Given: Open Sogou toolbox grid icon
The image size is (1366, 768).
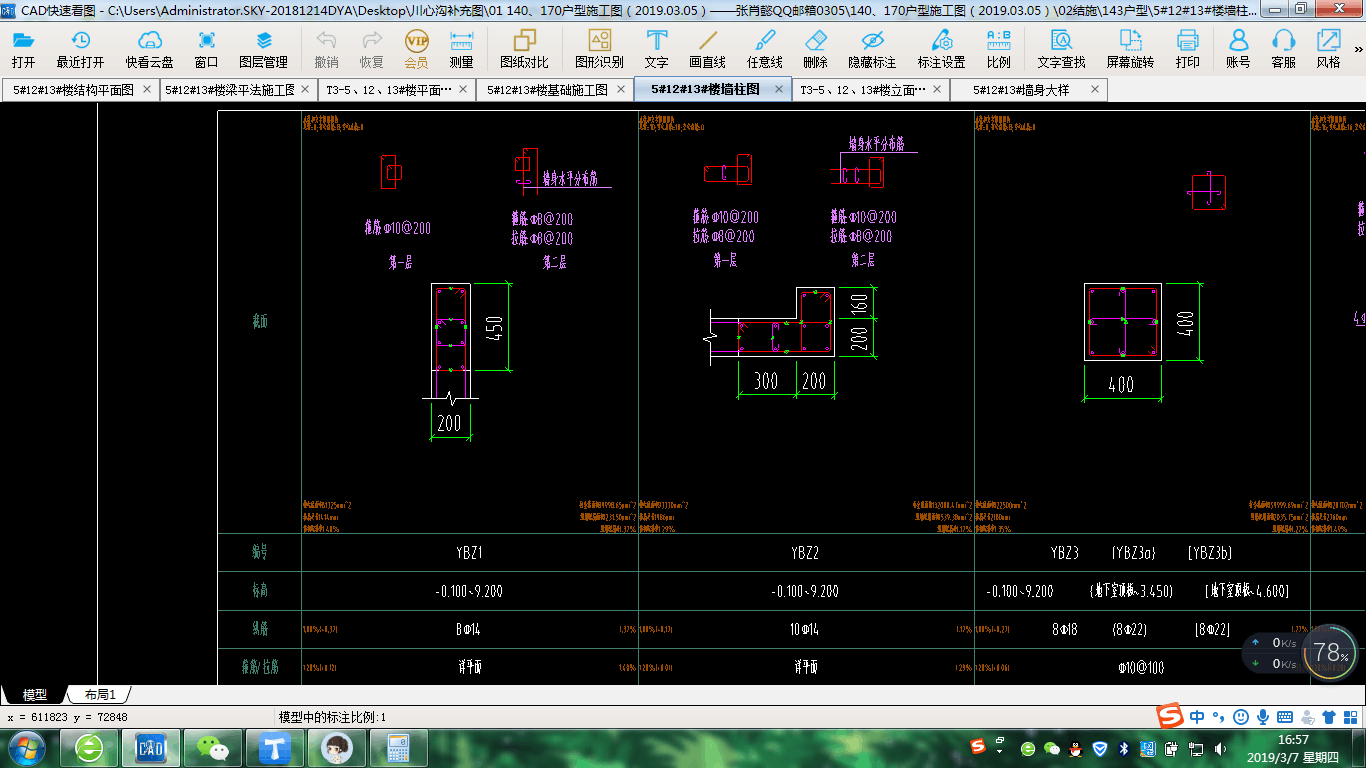Looking at the screenshot, I should pos(1349,716).
